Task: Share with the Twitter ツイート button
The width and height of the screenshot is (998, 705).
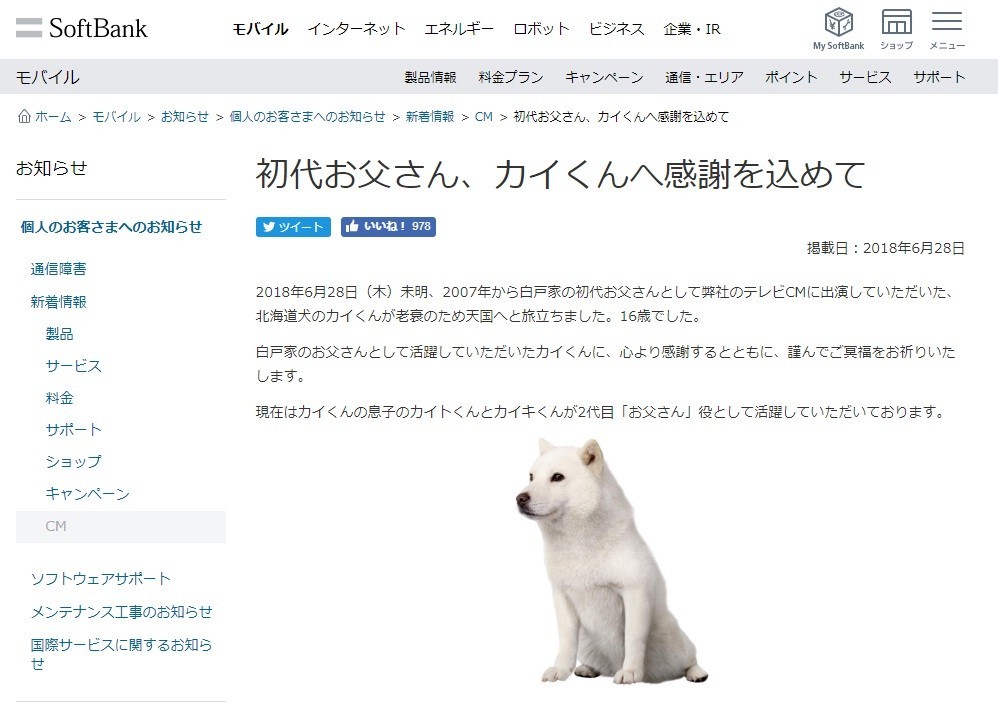Action: 293,227
